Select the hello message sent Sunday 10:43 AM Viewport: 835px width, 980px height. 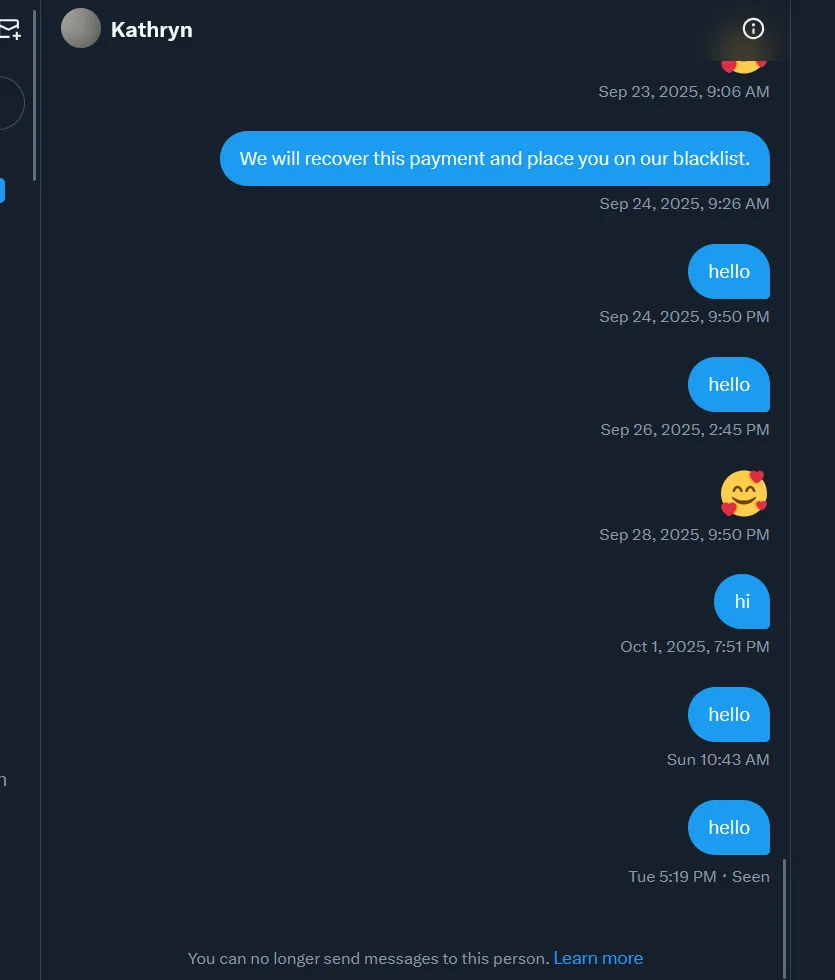pos(728,715)
